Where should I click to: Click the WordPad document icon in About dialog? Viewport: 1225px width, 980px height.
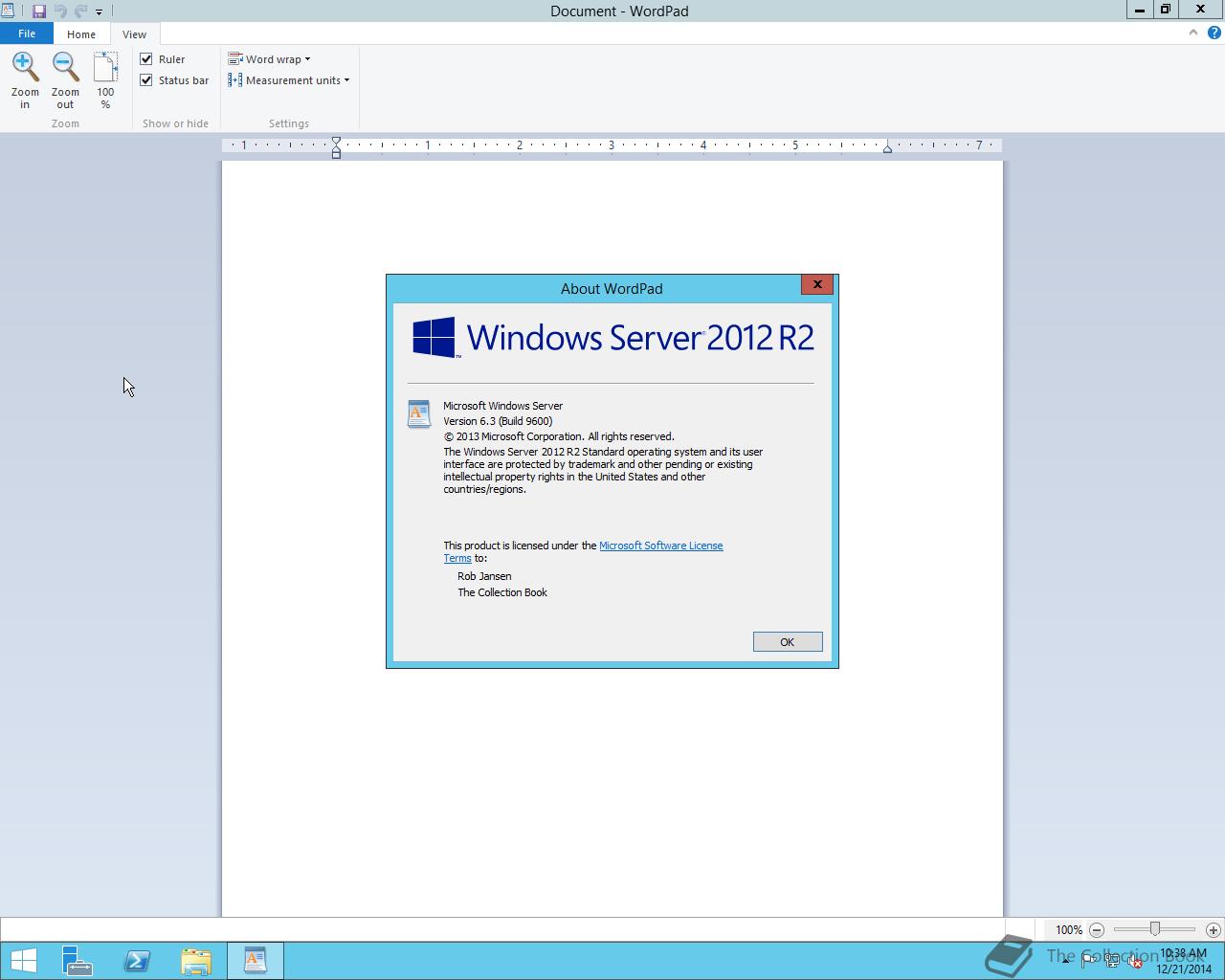419,413
